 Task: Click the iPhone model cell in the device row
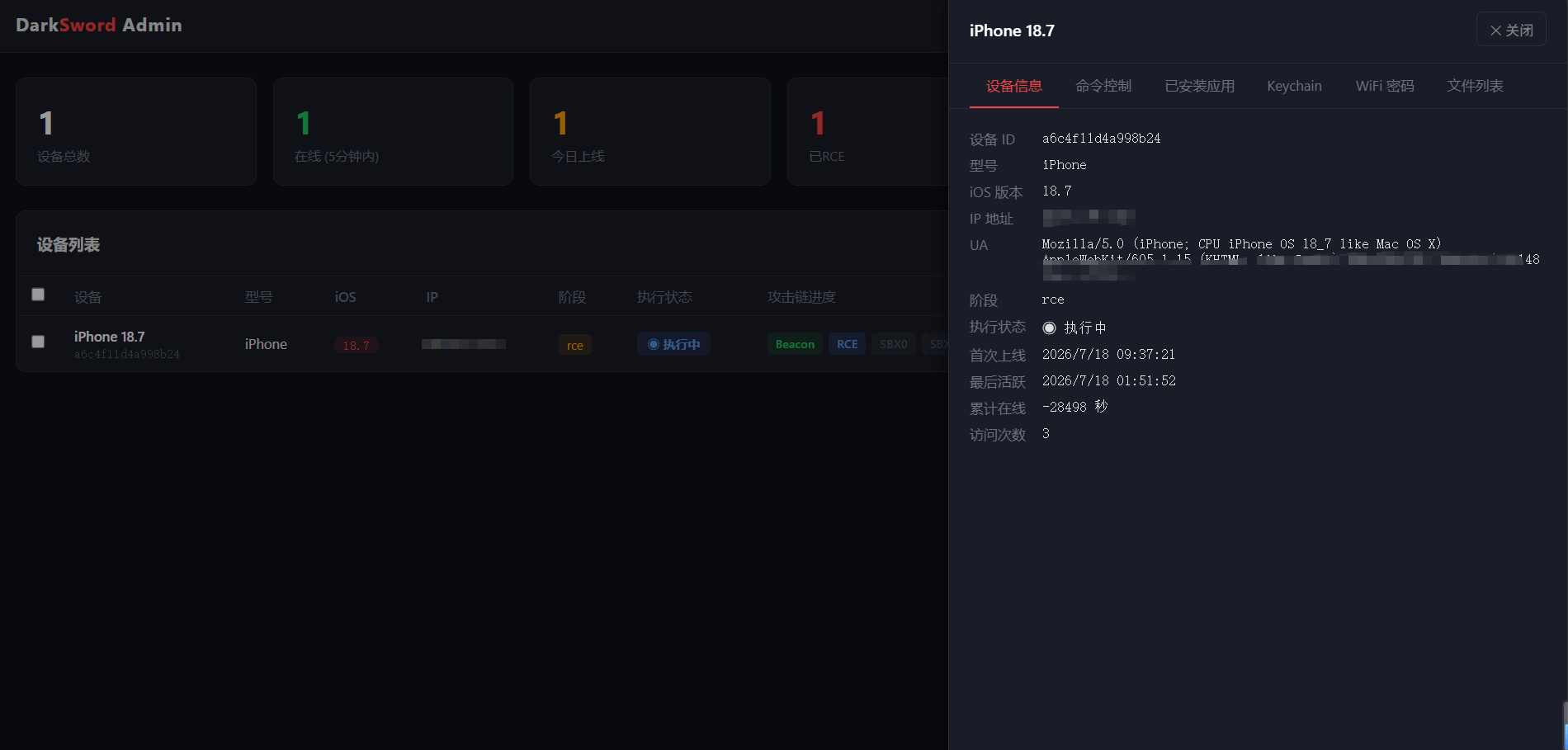pyautogui.click(x=266, y=344)
